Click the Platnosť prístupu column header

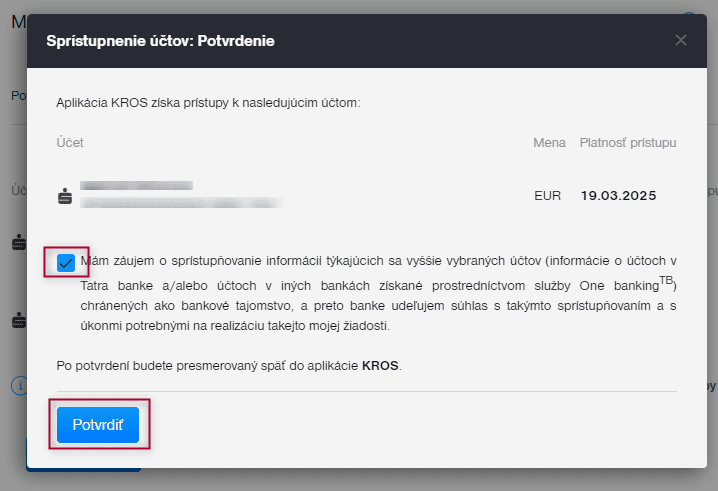[628, 143]
